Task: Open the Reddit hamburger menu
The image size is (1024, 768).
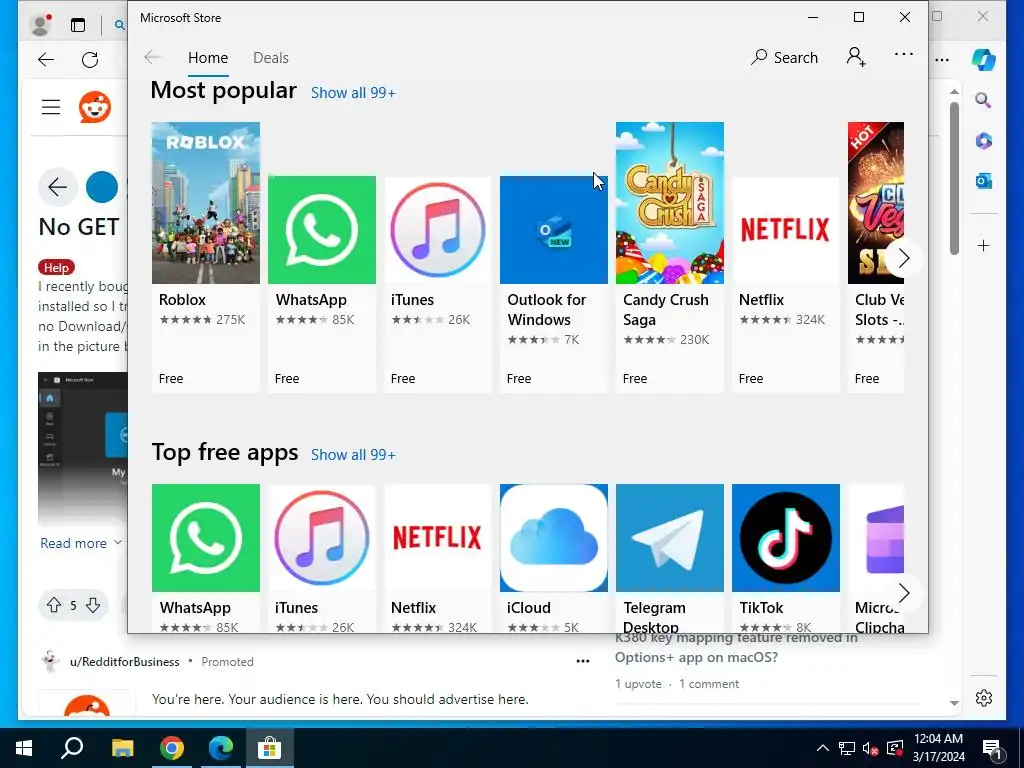Action: tap(51, 107)
